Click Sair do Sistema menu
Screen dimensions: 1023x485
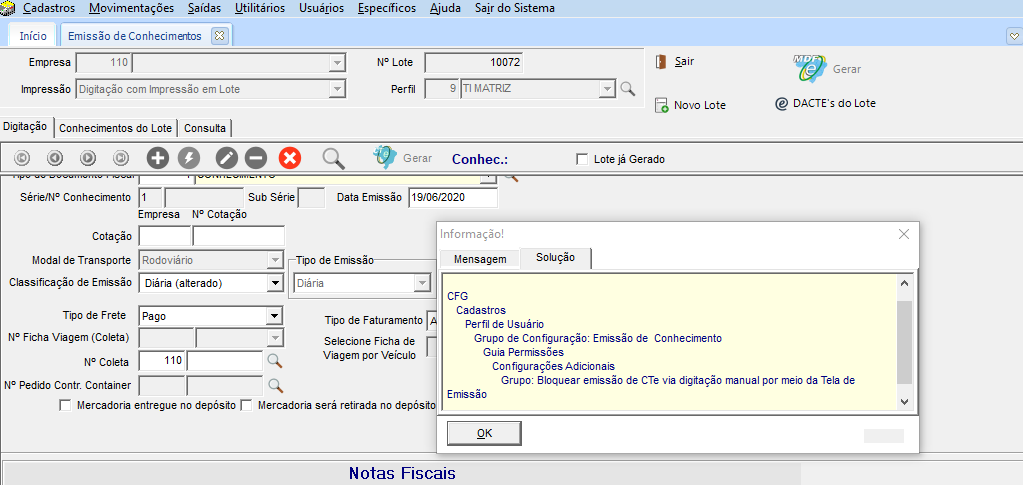pos(516,8)
